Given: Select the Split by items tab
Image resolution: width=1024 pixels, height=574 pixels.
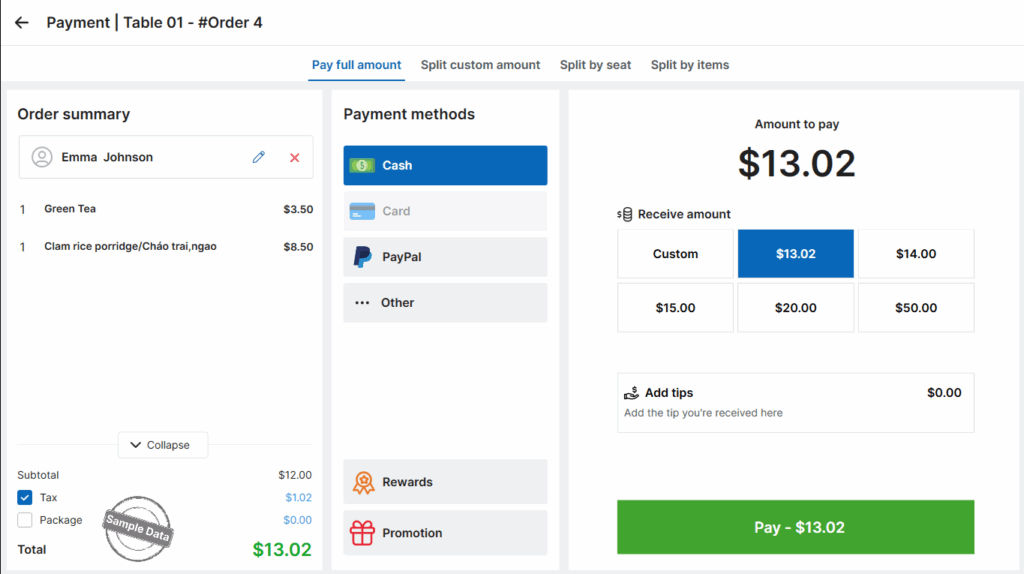Looking at the screenshot, I should [x=690, y=65].
